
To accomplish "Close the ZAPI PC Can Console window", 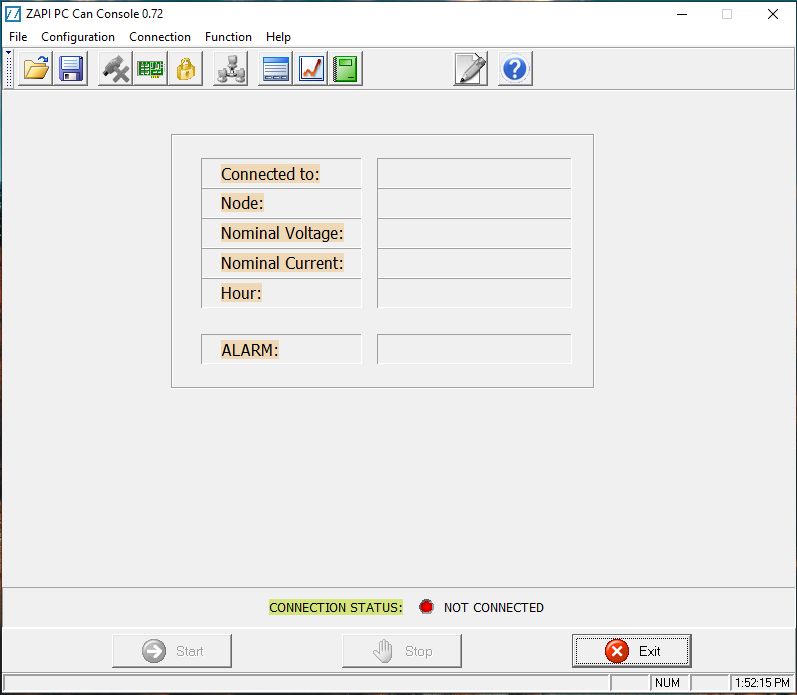I will 773,14.
